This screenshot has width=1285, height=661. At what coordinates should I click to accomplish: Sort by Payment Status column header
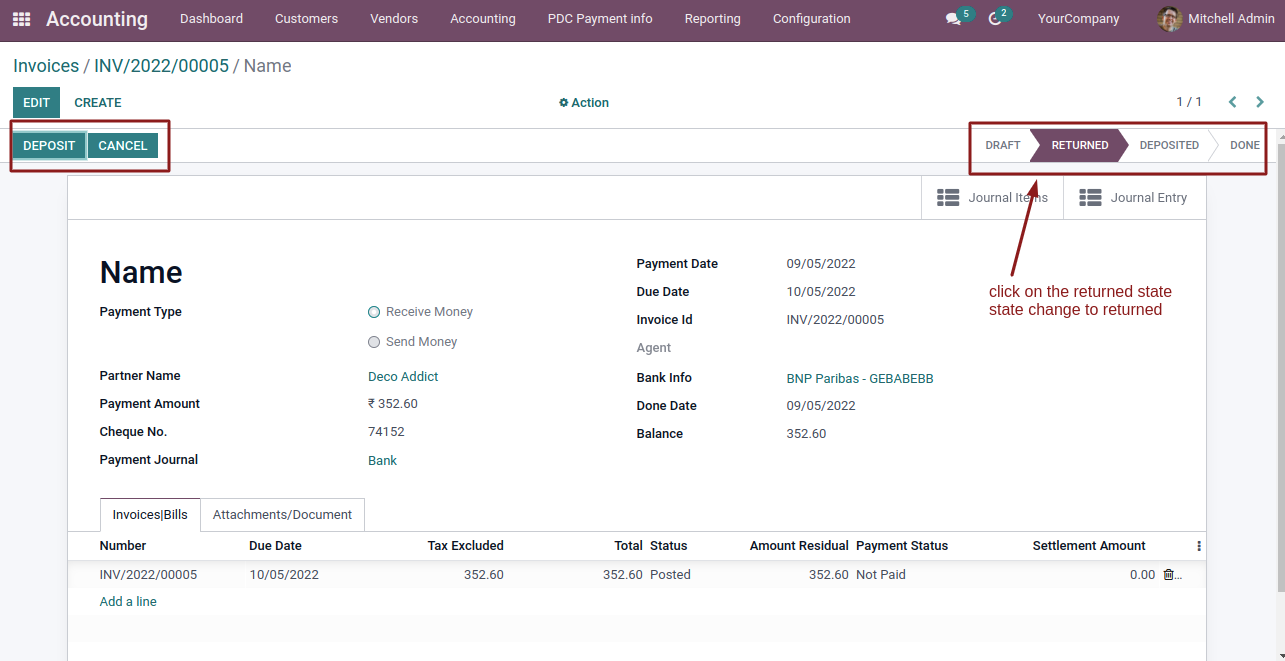(902, 546)
